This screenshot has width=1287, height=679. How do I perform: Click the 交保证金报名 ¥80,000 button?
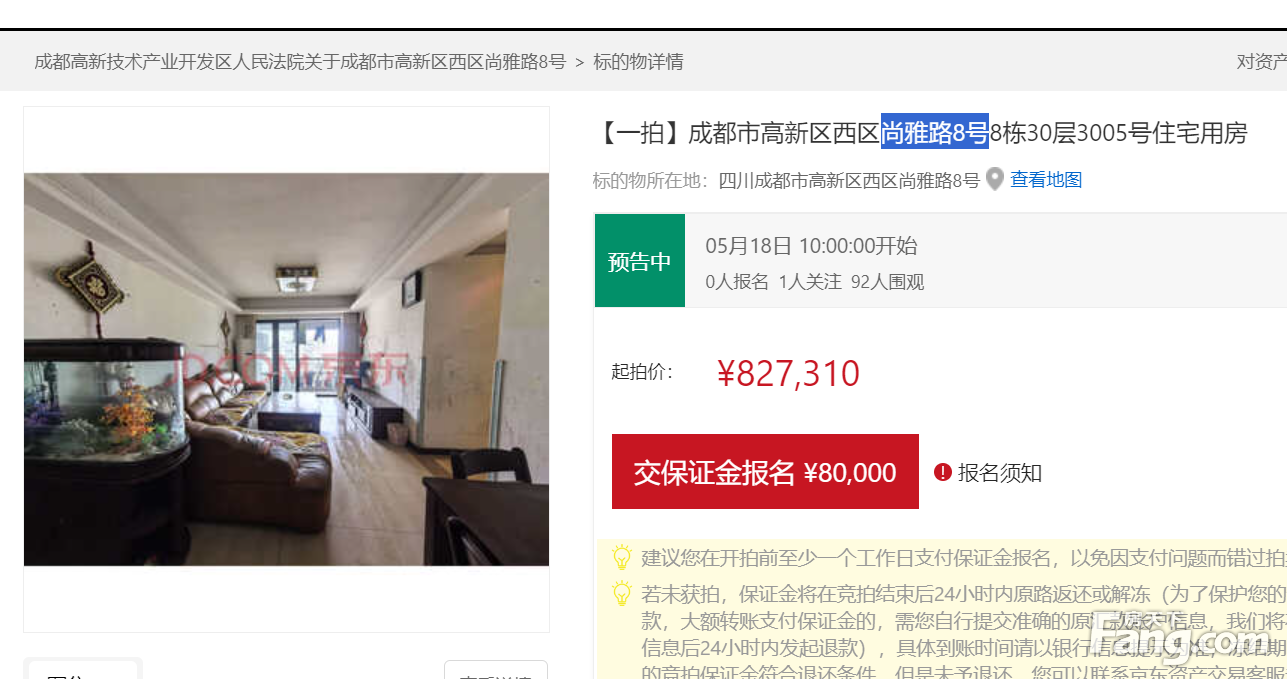[x=765, y=472]
